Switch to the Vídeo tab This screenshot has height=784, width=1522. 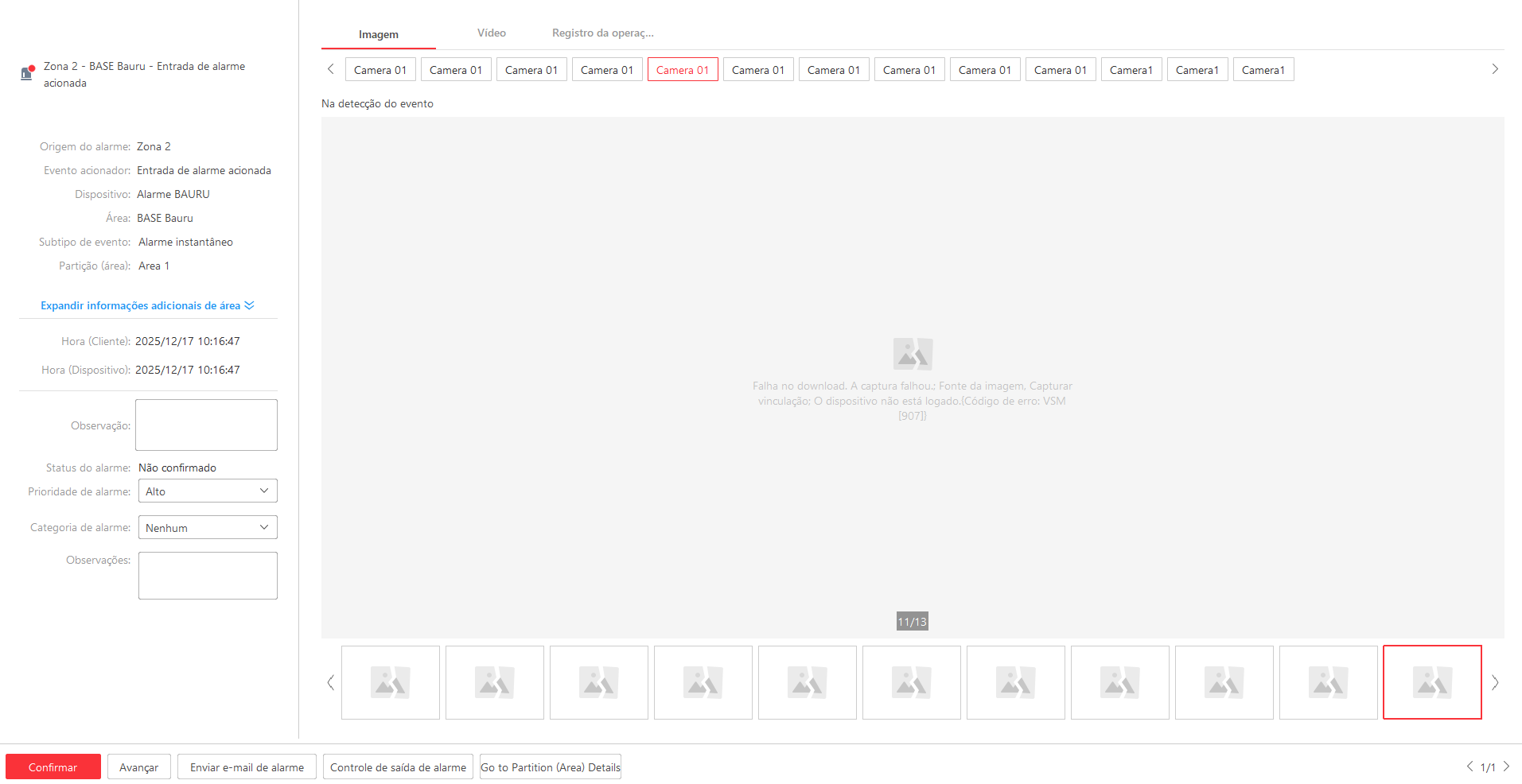pyautogui.click(x=491, y=33)
